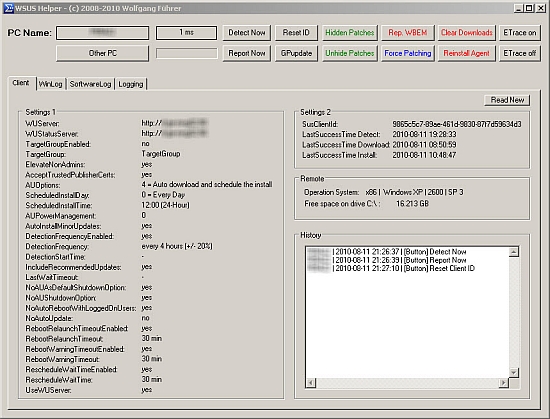Click the Other PC button
The image size is (550, 419).
tap(102, 53)
